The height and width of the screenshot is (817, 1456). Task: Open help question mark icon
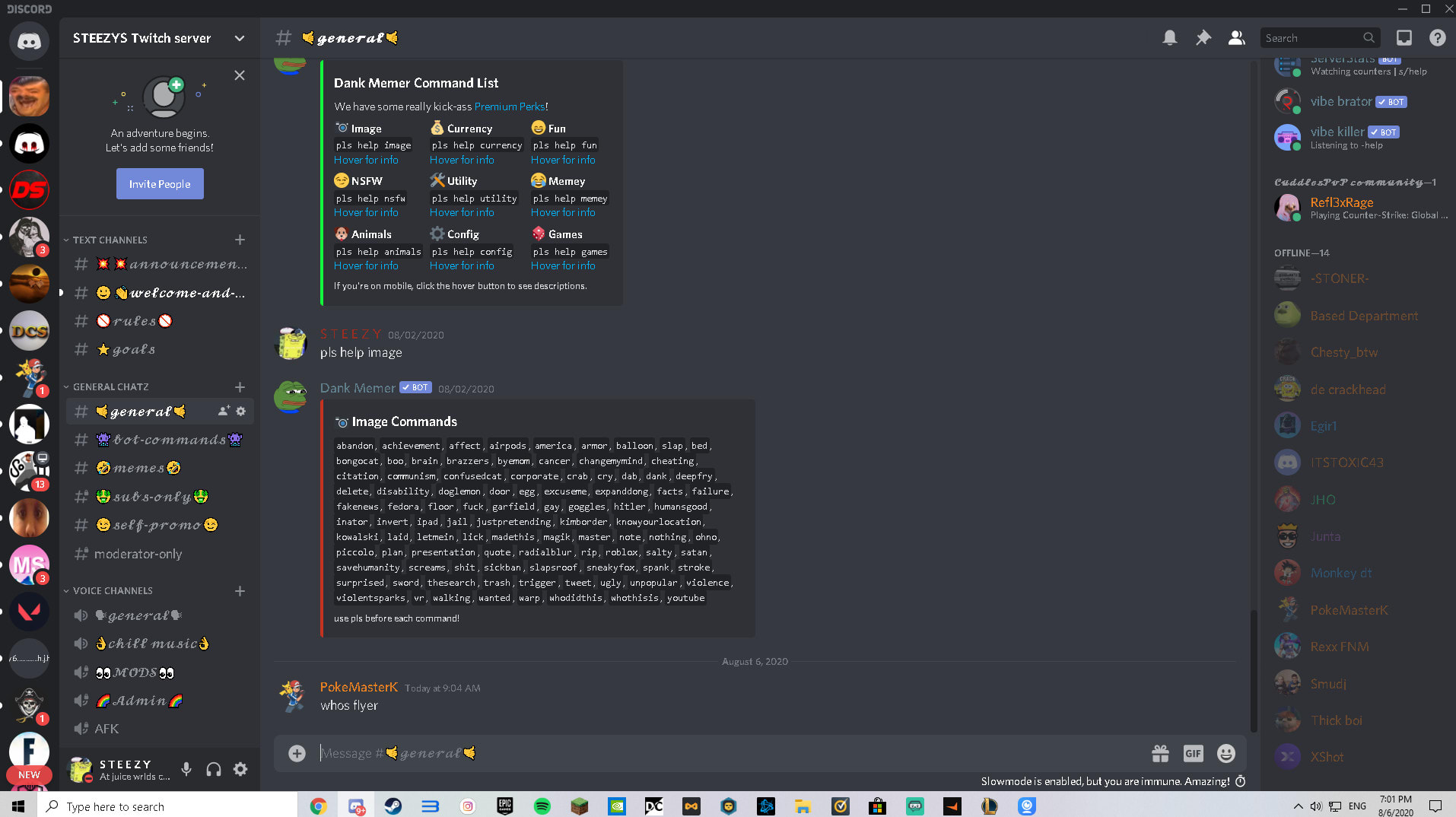[1437, 38]
